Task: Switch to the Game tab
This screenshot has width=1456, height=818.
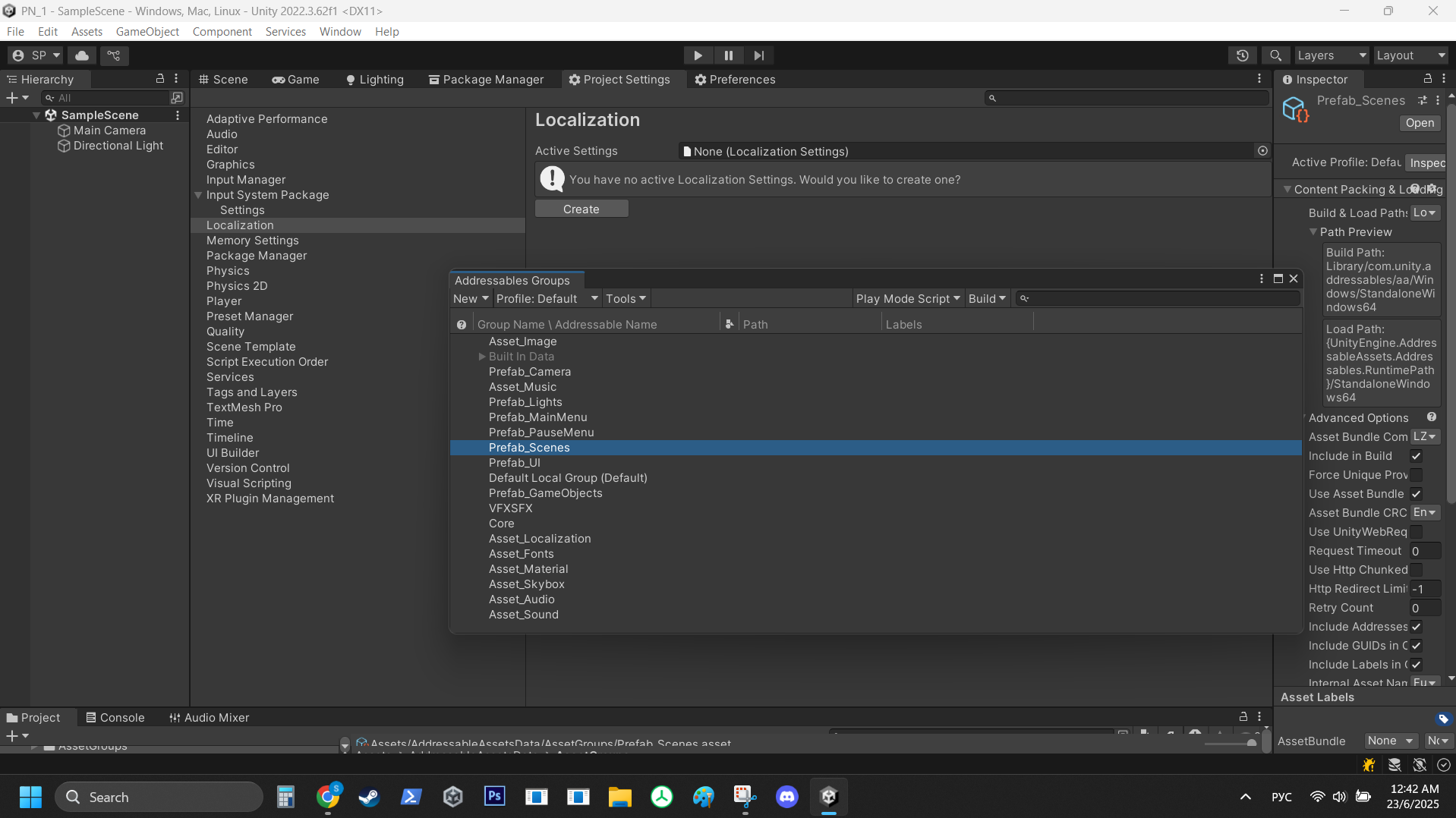Action: pos(295,80)
